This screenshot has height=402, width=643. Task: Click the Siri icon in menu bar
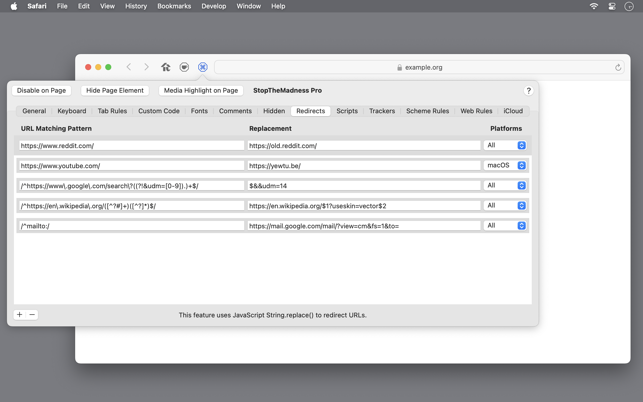click(629, 6)
